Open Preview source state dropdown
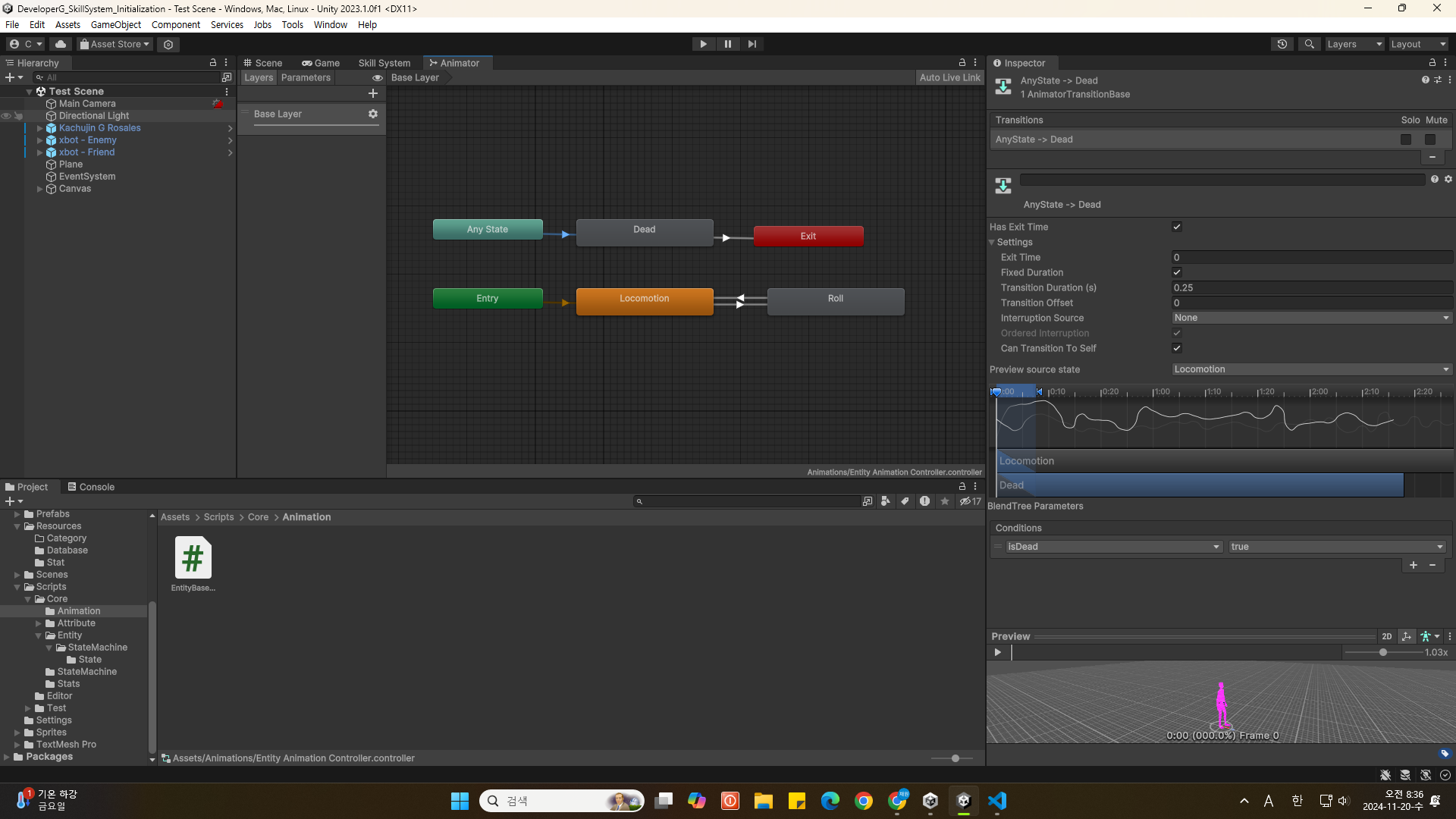 pos(1312,369)
